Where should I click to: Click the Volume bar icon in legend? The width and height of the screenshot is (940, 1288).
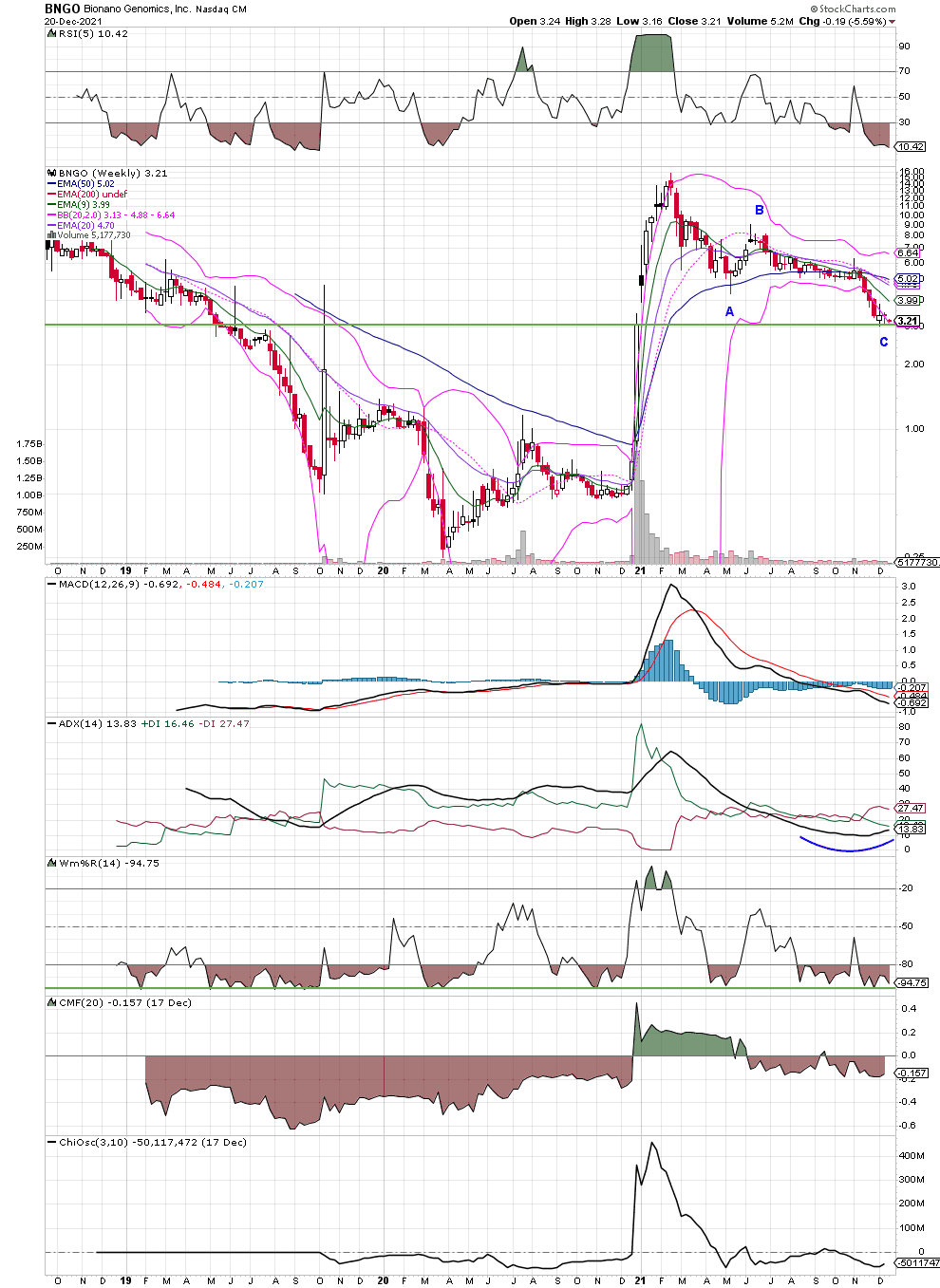(x=52, y=235)
